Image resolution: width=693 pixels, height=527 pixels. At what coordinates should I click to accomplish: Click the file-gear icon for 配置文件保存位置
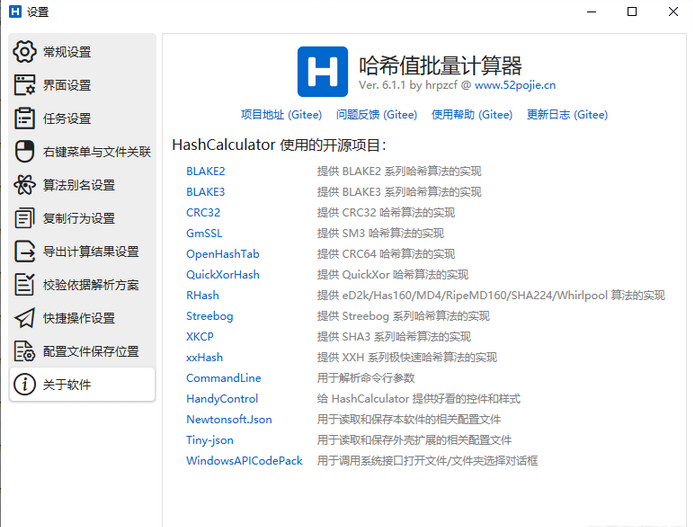(x=24, y=351)
